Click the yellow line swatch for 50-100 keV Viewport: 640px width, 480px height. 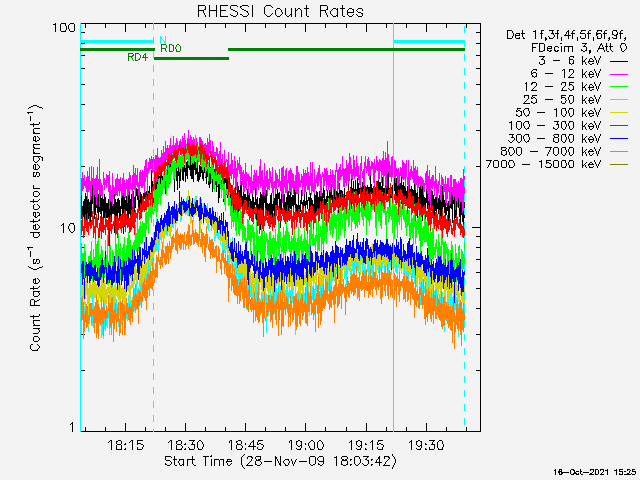tap(619, 113)
